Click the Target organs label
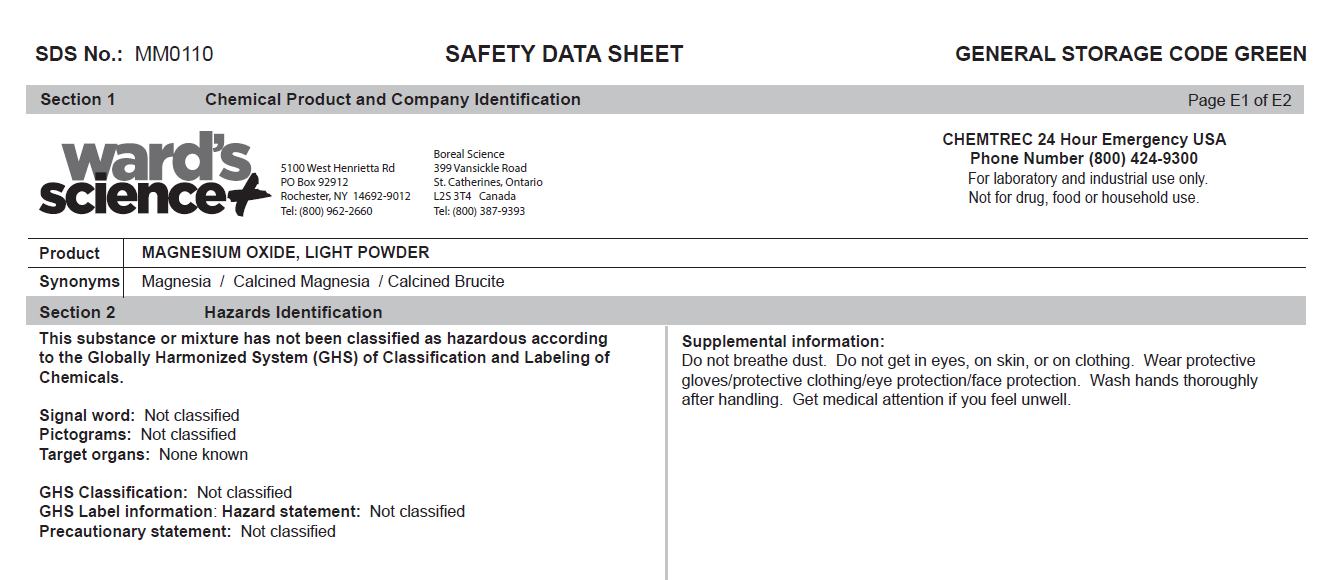Viewport: 1341px width, 580px height. point(95,454)
